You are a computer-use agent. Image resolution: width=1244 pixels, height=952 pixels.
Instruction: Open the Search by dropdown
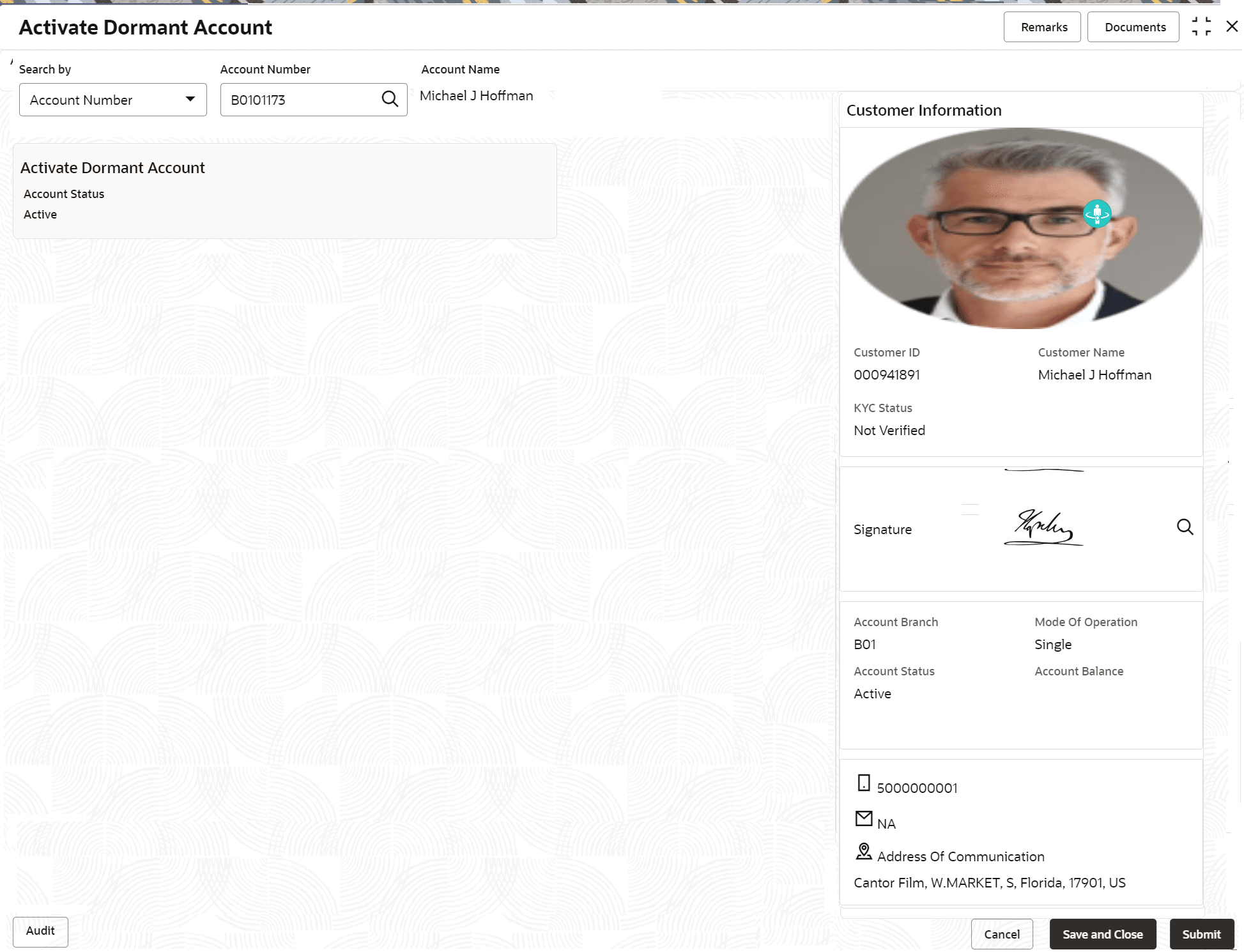pos(112,100)
